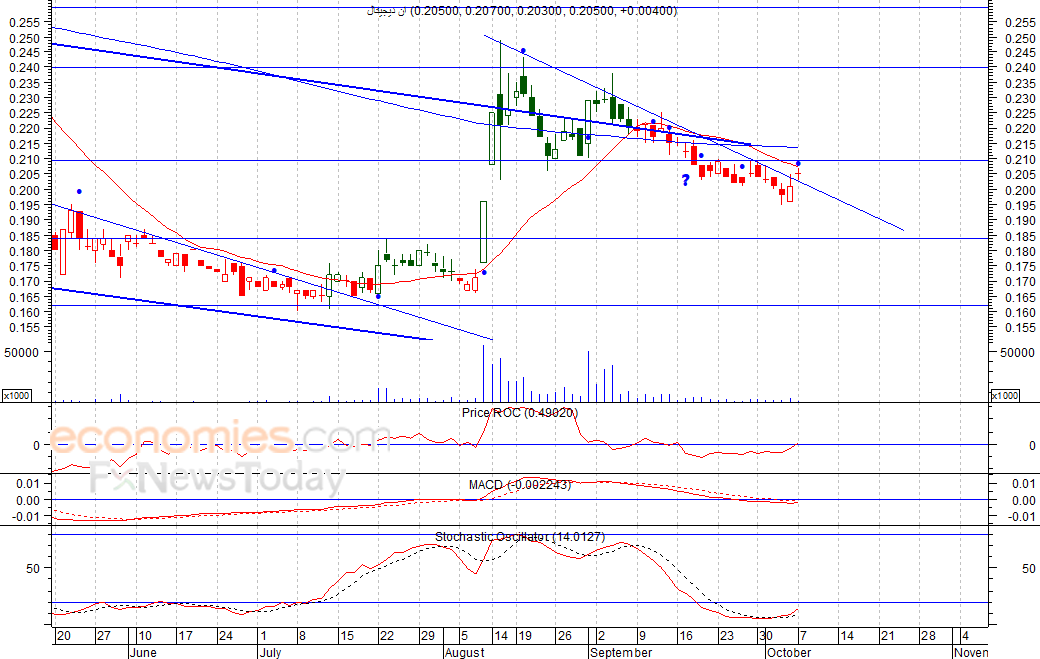The height and width of the screenshot is (659, 1040).
Task: Click 0.240 on the left price axis
Action: point(25,67)
